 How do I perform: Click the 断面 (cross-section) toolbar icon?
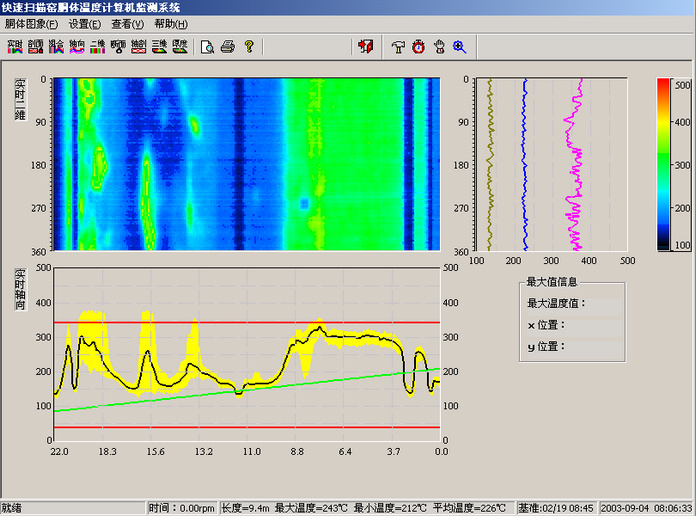click(x=118, y=46)
